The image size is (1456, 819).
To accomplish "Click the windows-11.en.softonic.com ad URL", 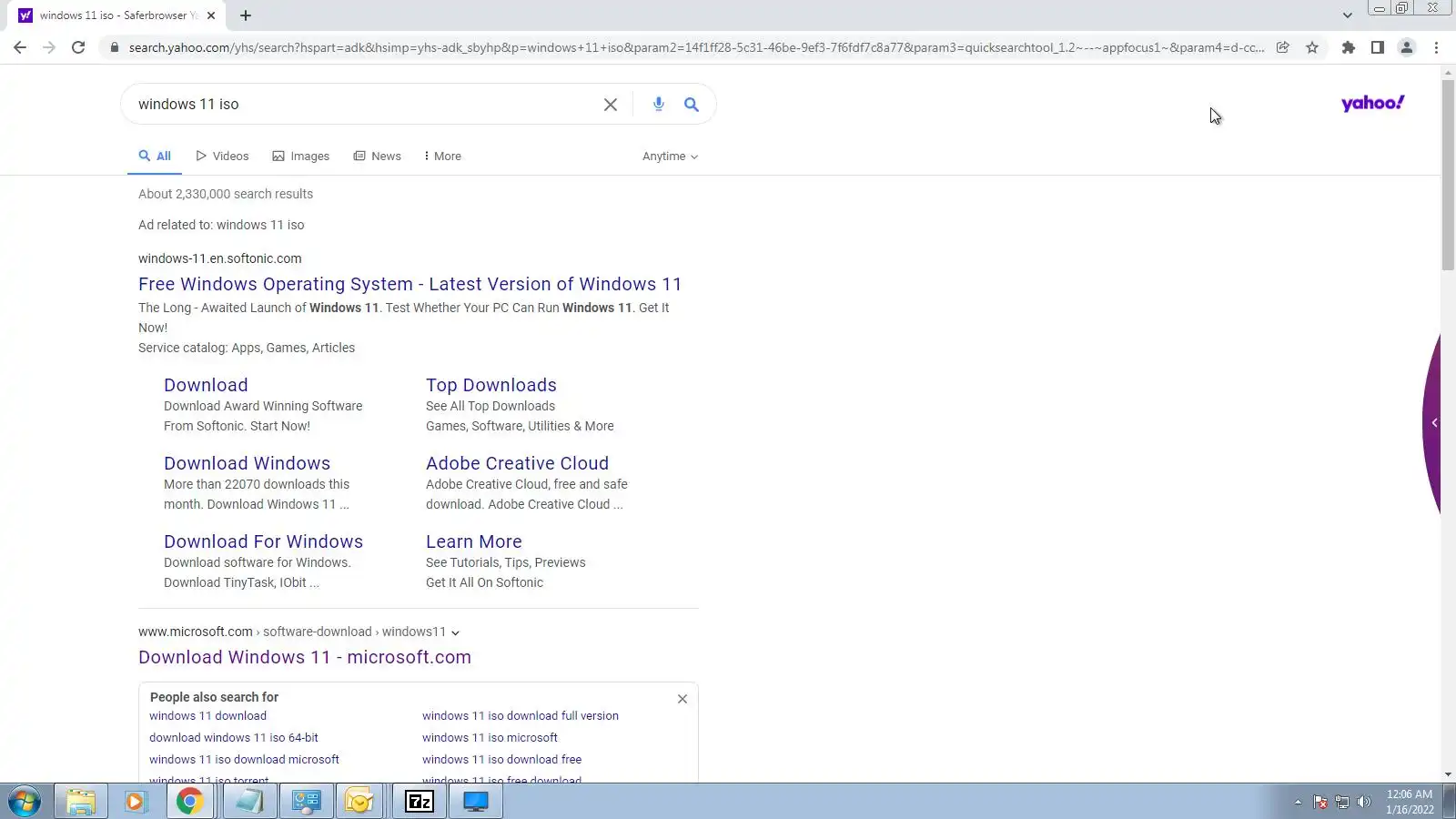I will pos(220,258).
